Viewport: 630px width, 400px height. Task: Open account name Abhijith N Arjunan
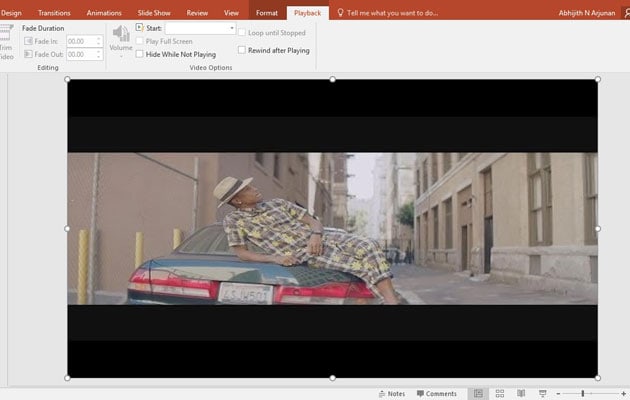[x=587, y=13]
